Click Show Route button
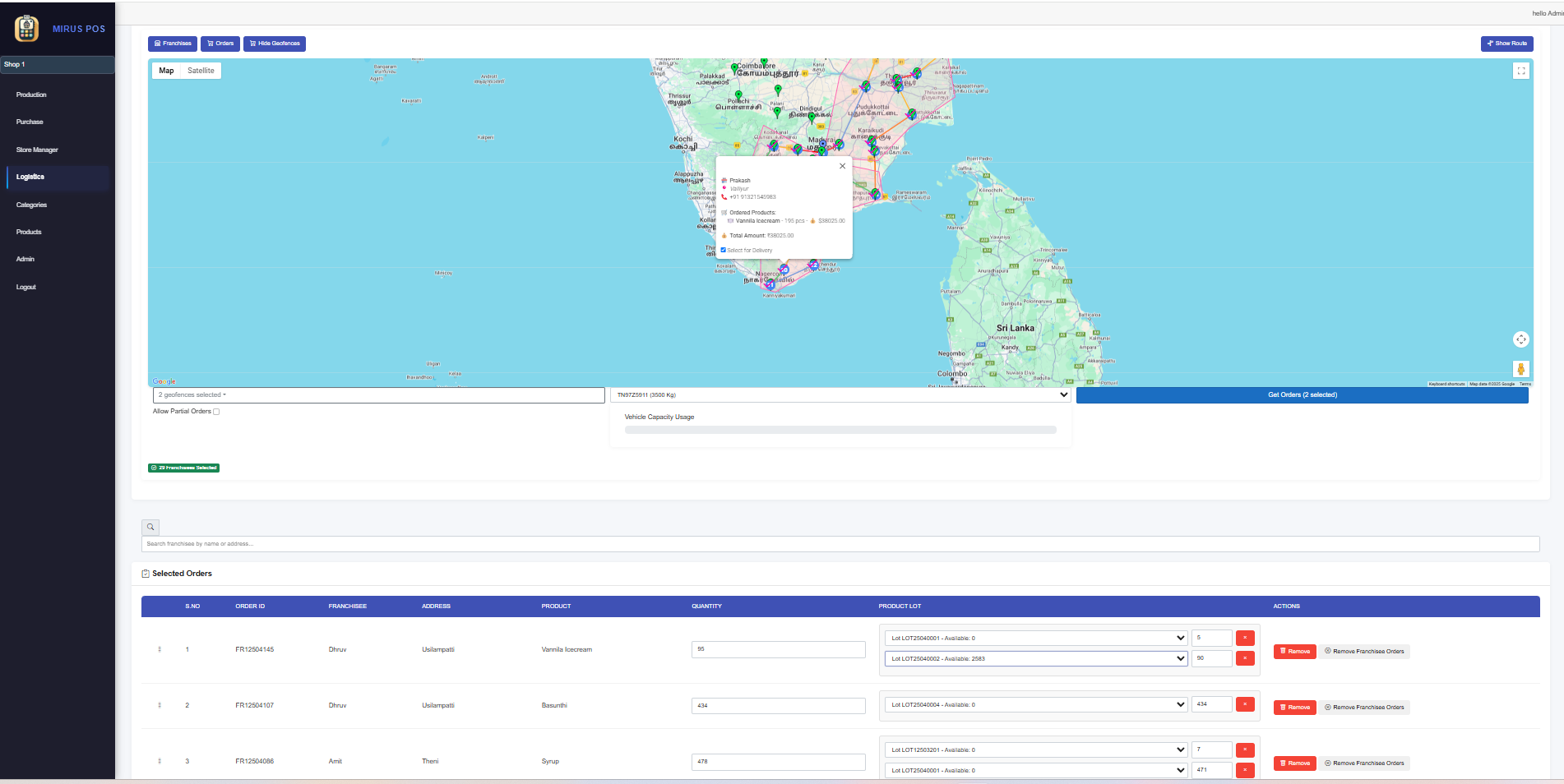This screenshot has width=1564, height=784. click(x=1506, y=44)
